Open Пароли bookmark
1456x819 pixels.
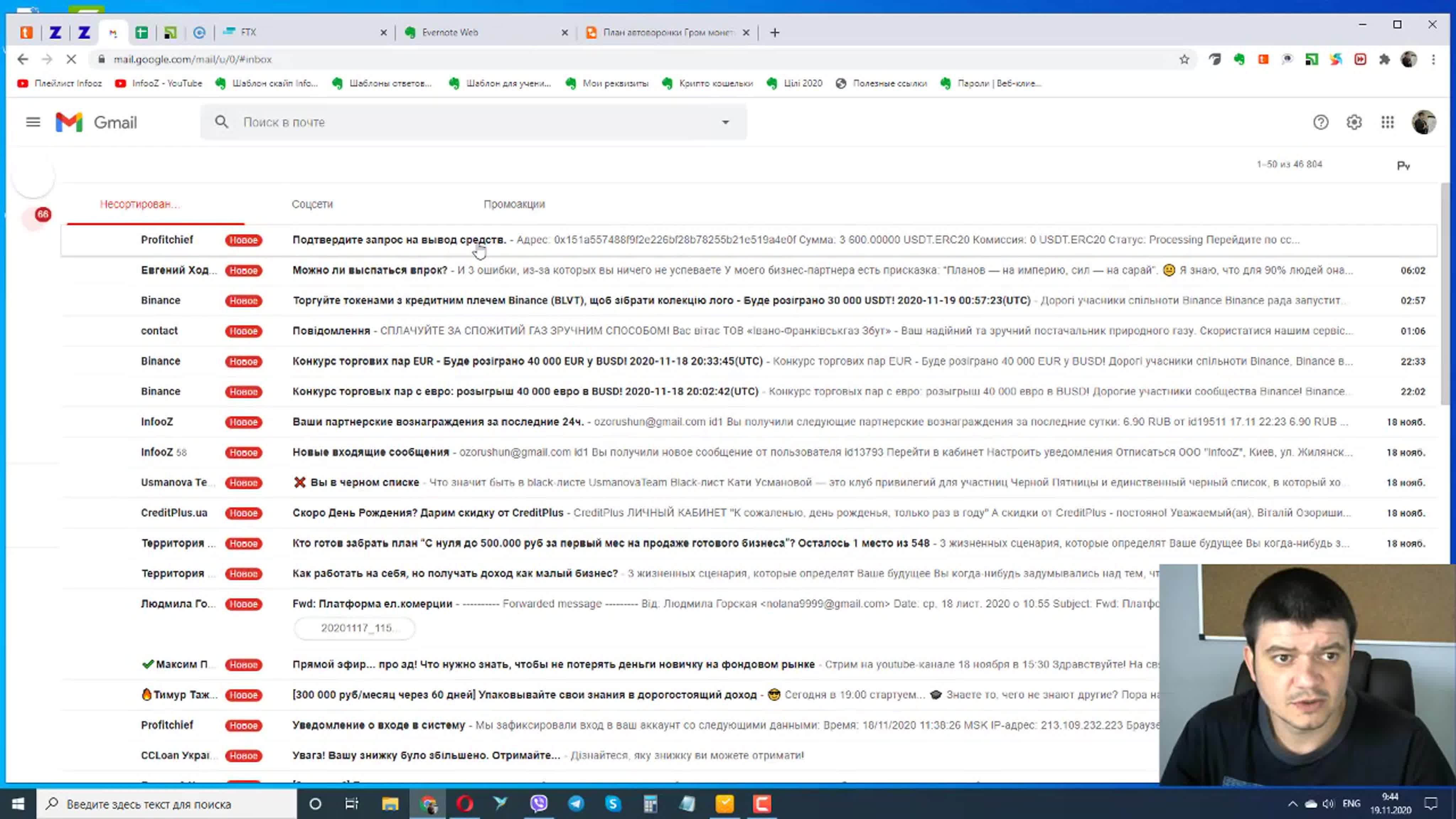[x=990, y=84]
